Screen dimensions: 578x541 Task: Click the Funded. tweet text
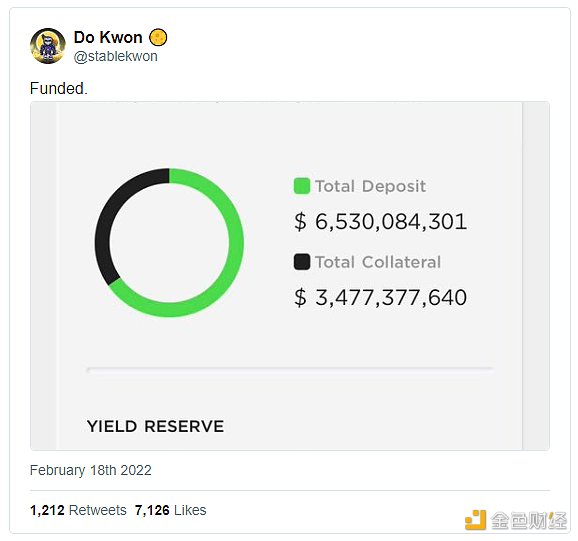pyautogui.click(x=59, y=88)
